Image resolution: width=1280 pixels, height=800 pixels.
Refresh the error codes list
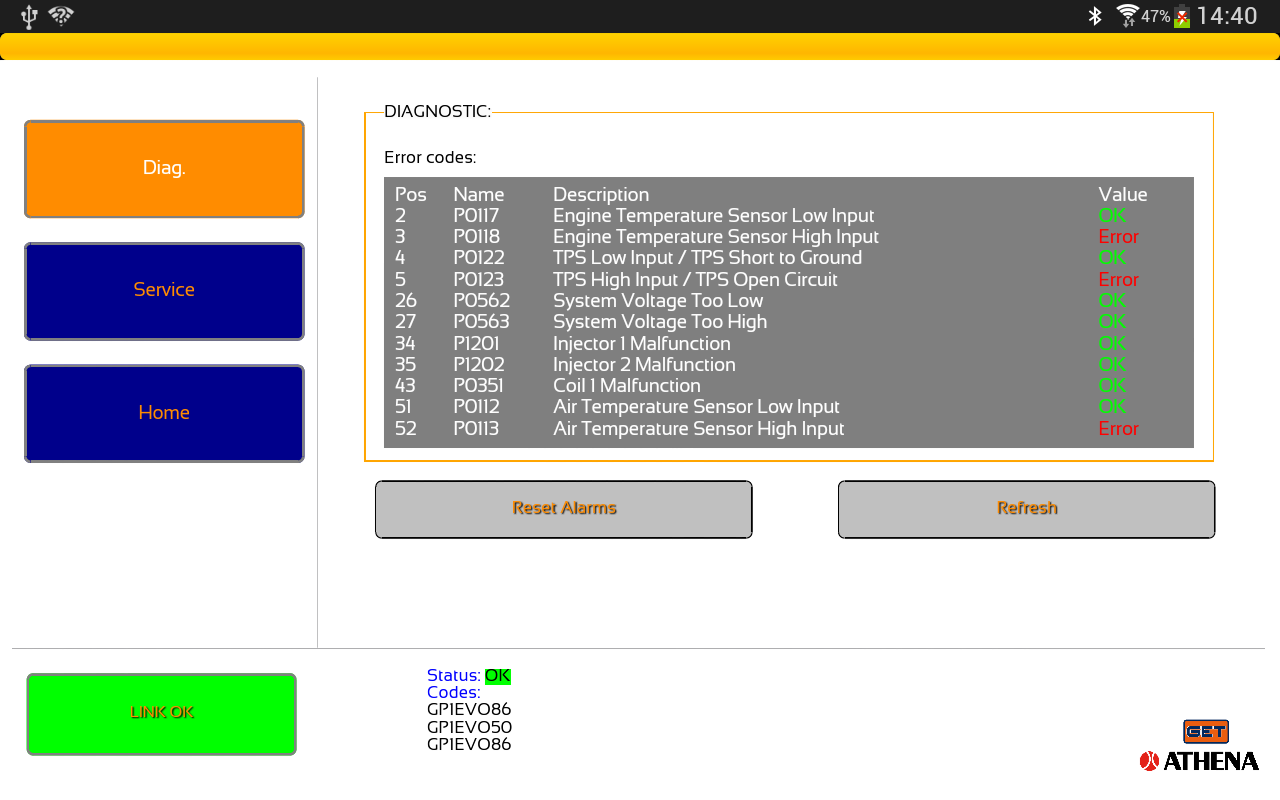(1026, 509)
